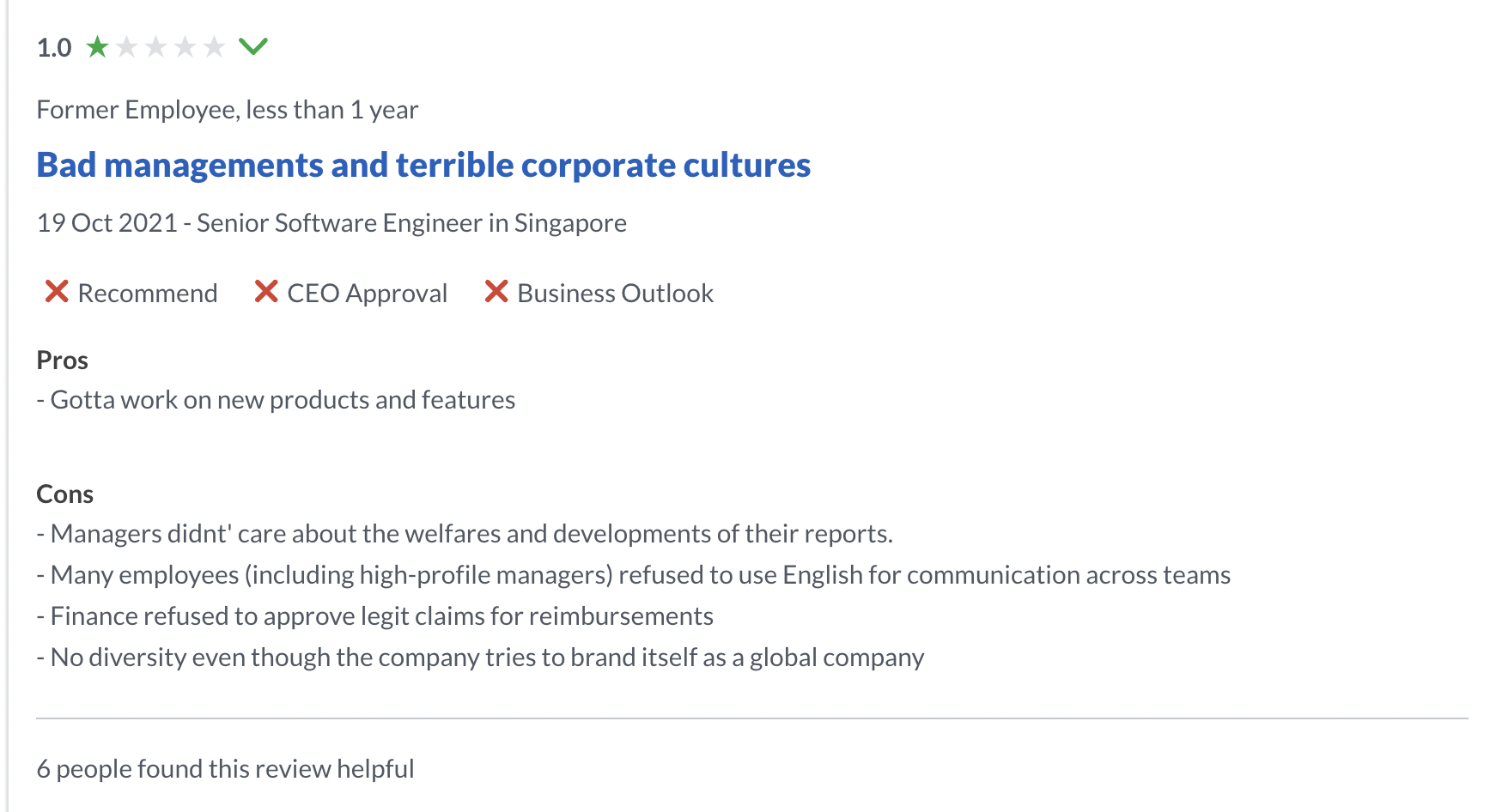1496x812 pixels.
Task: Click the "Recommend" label
Action: pos(148,294)
